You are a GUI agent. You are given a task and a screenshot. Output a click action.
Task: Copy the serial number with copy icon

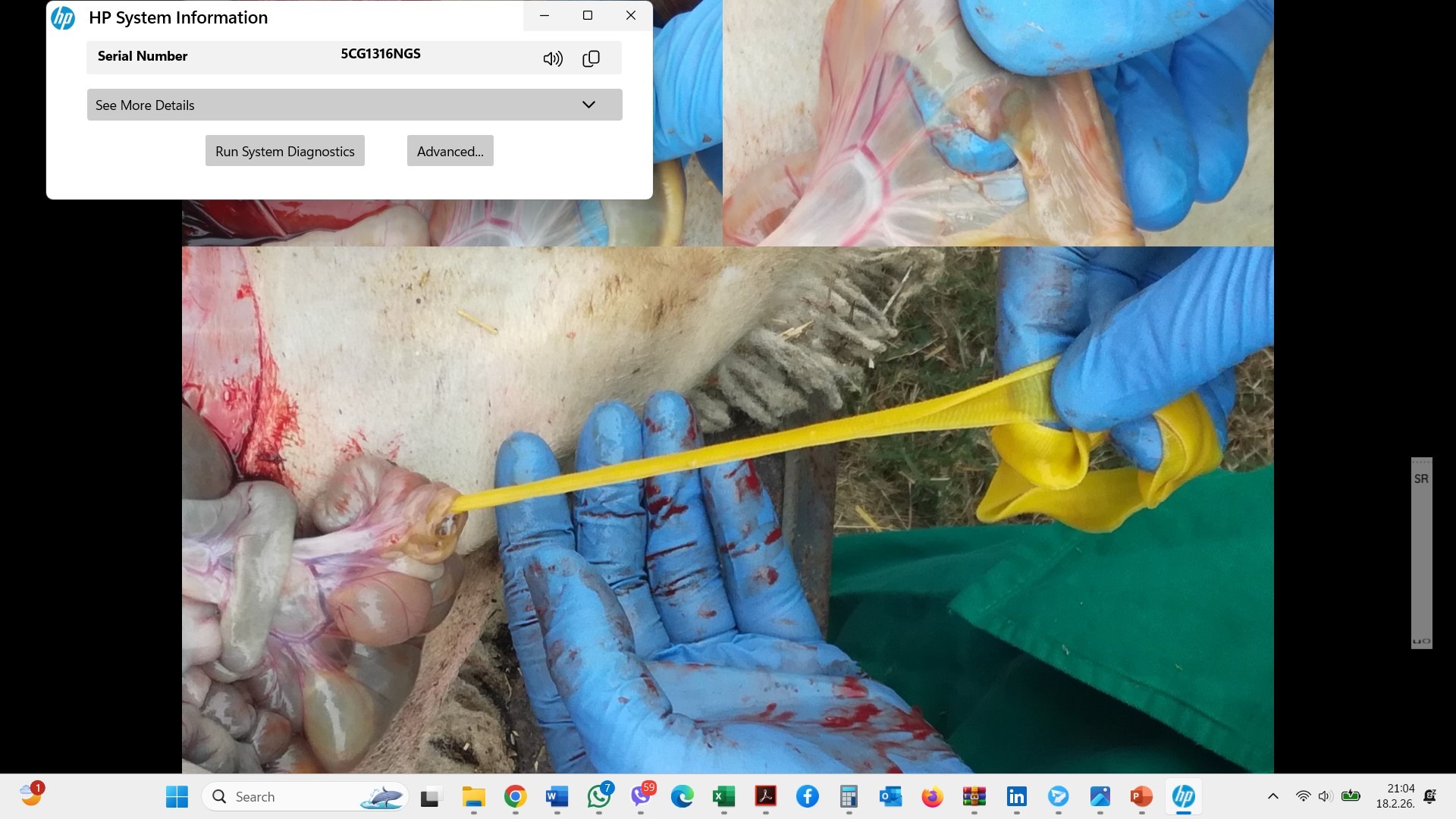591,58
